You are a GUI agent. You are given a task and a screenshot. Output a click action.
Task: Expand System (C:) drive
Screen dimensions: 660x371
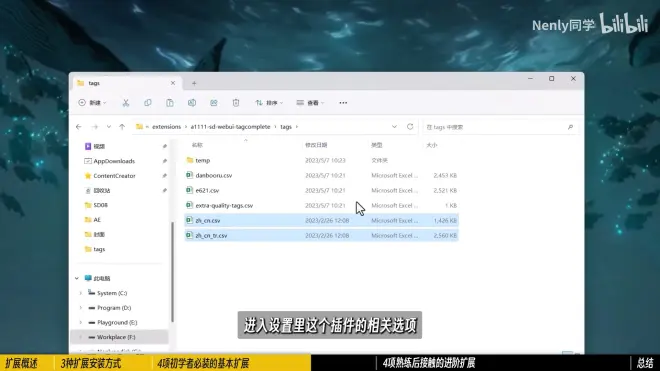click(80, 293)
